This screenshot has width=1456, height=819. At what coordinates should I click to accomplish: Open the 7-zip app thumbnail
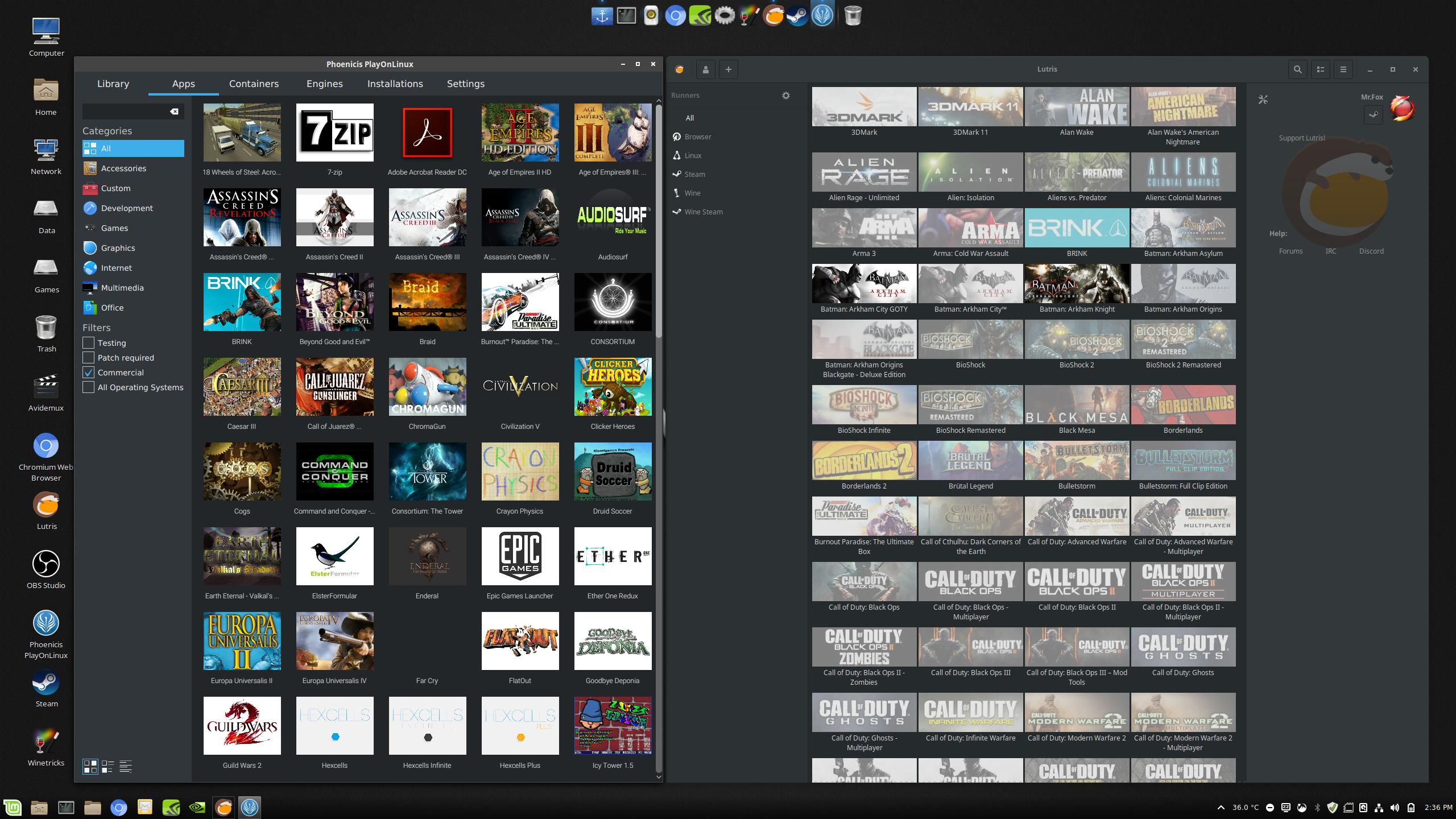click(335, 133)
